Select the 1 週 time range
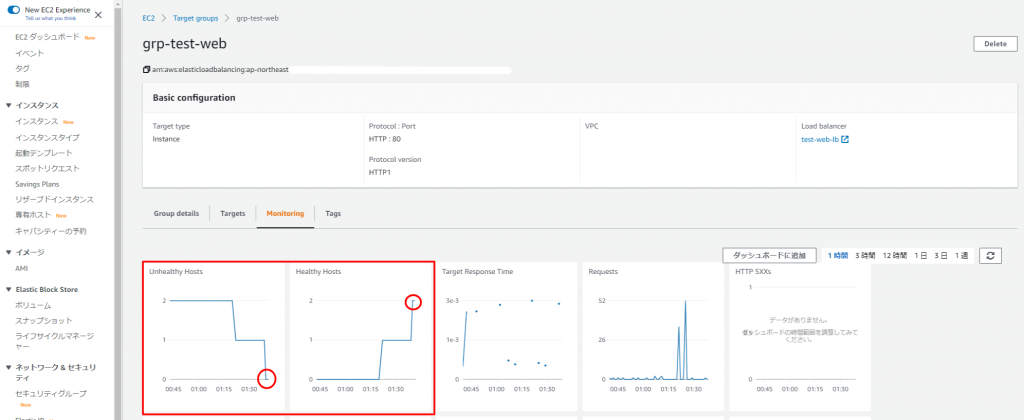 pos(961,255)
